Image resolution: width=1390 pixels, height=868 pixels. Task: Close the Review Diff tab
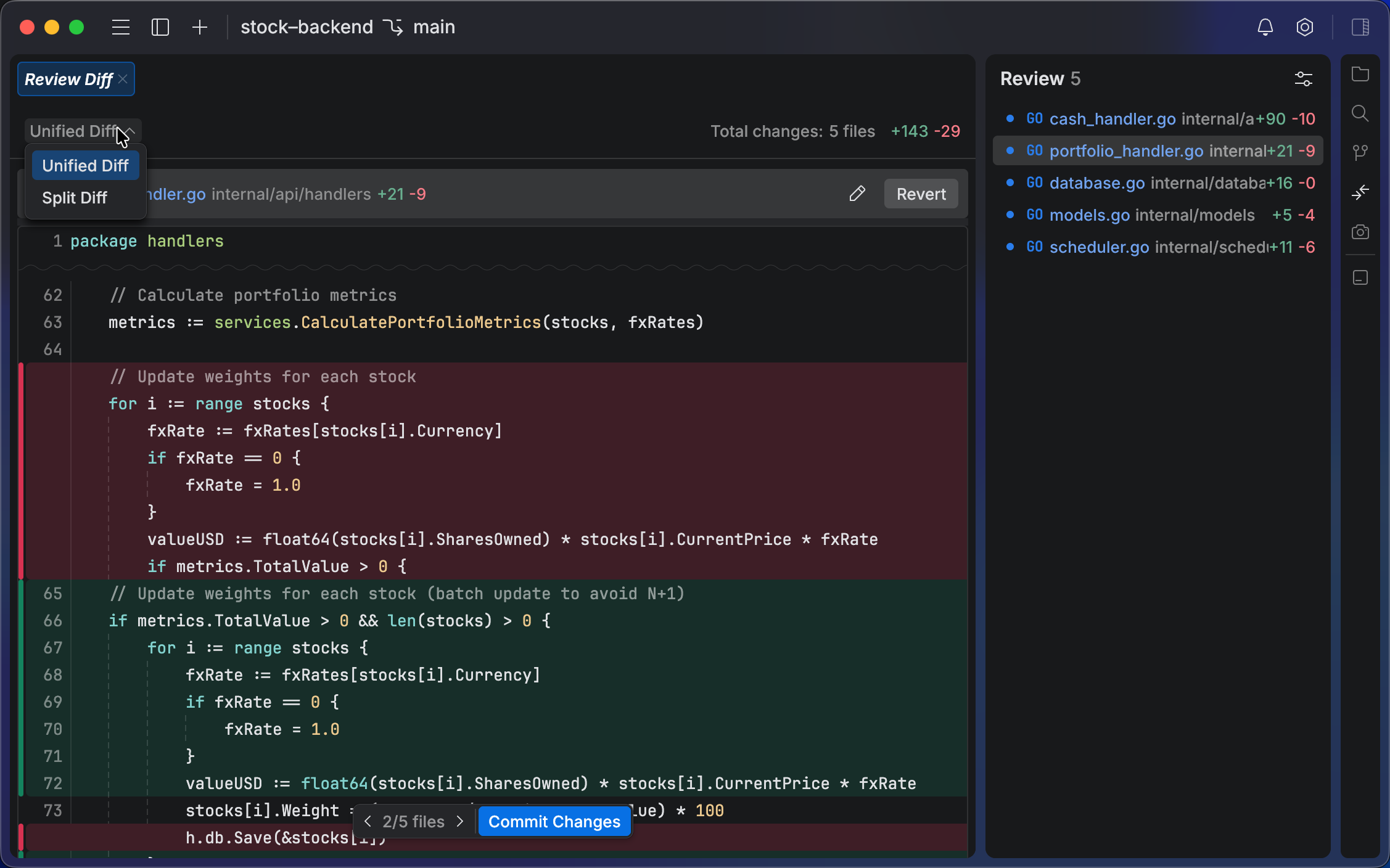coord(123,79)
